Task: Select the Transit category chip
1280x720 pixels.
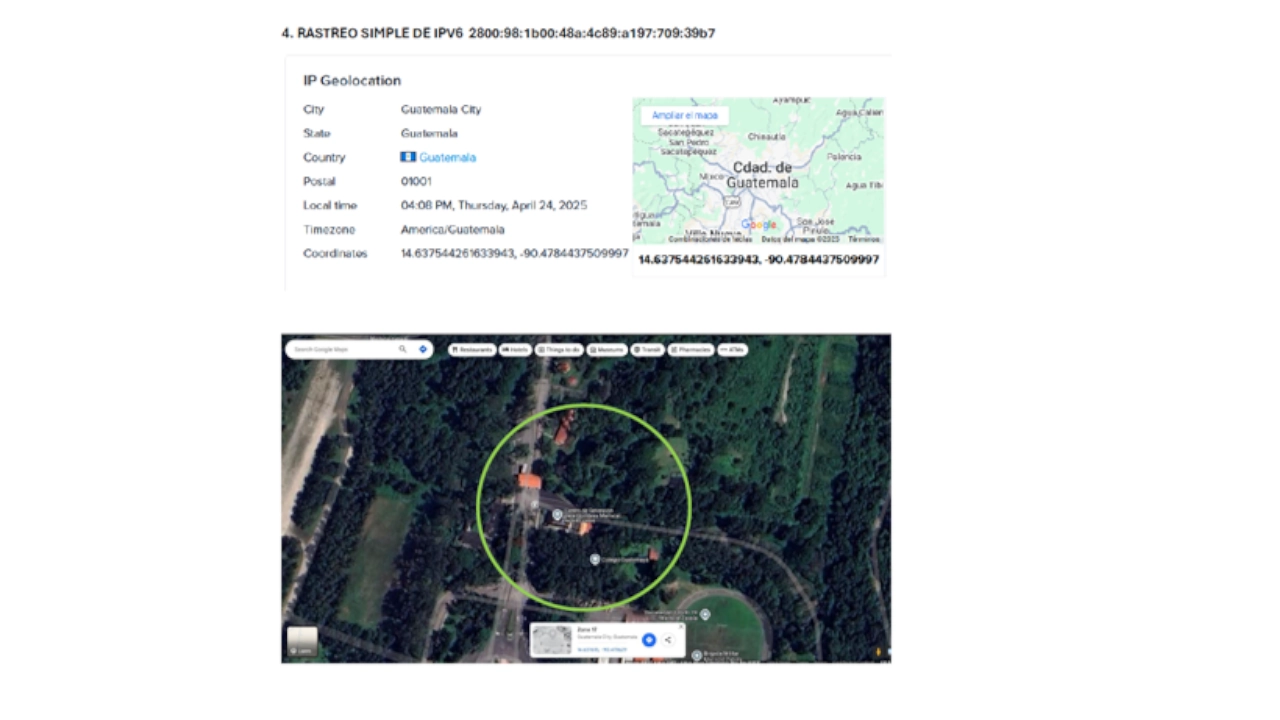Action: (648, 350)
